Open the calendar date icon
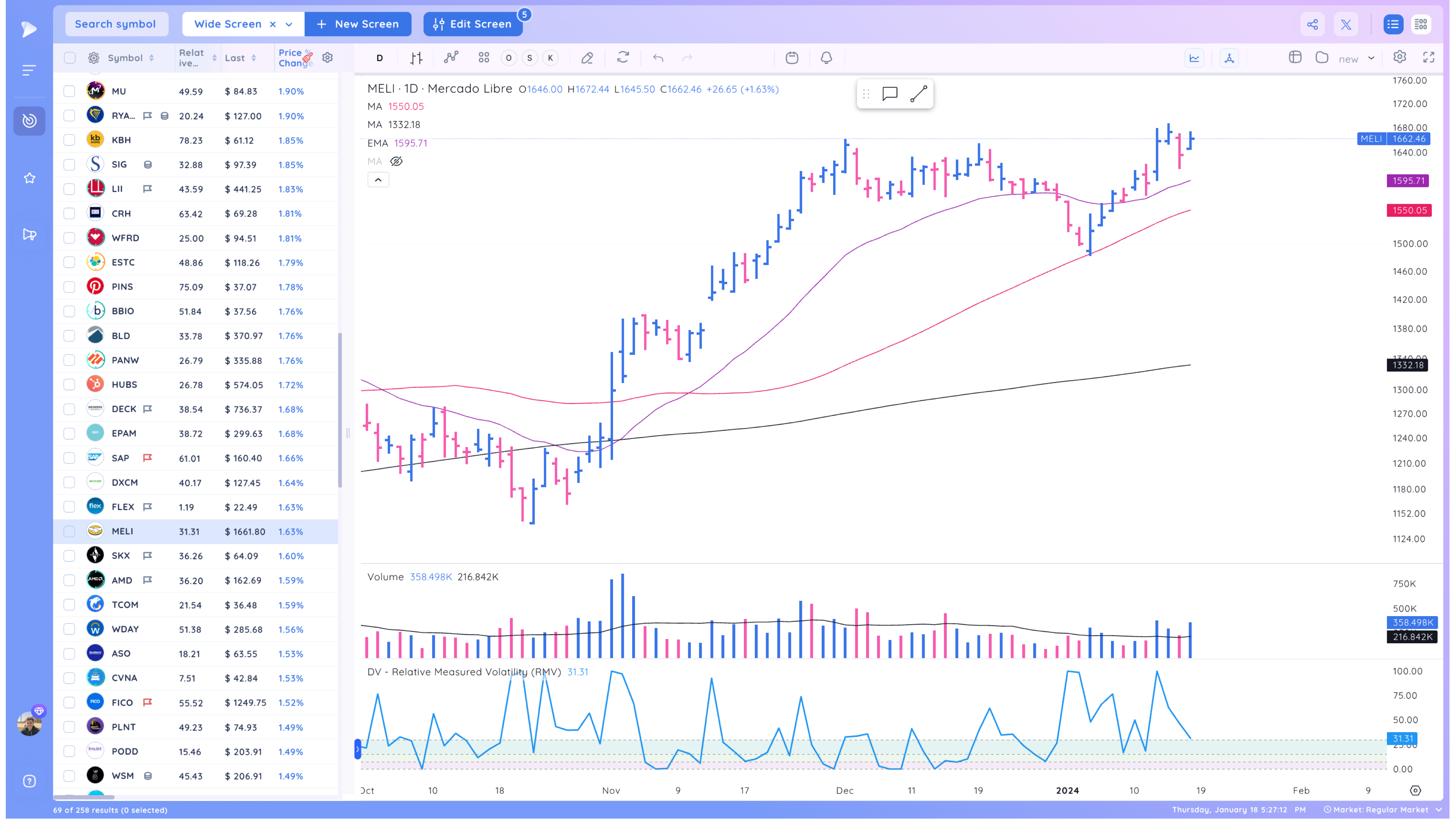Viewport: 1456px width, 819px height. coord(792,58)
